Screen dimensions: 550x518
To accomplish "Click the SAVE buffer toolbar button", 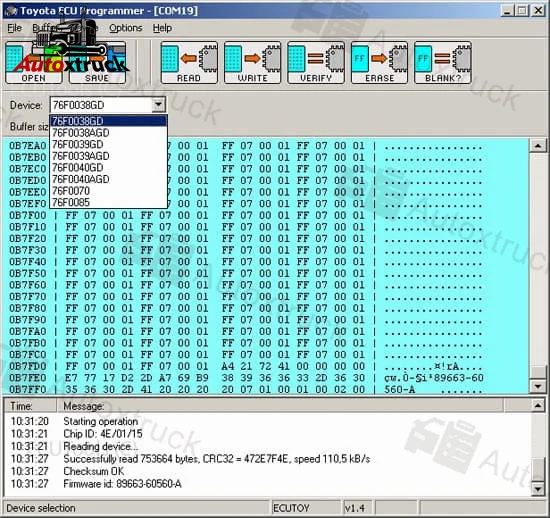I will (97, 62).
